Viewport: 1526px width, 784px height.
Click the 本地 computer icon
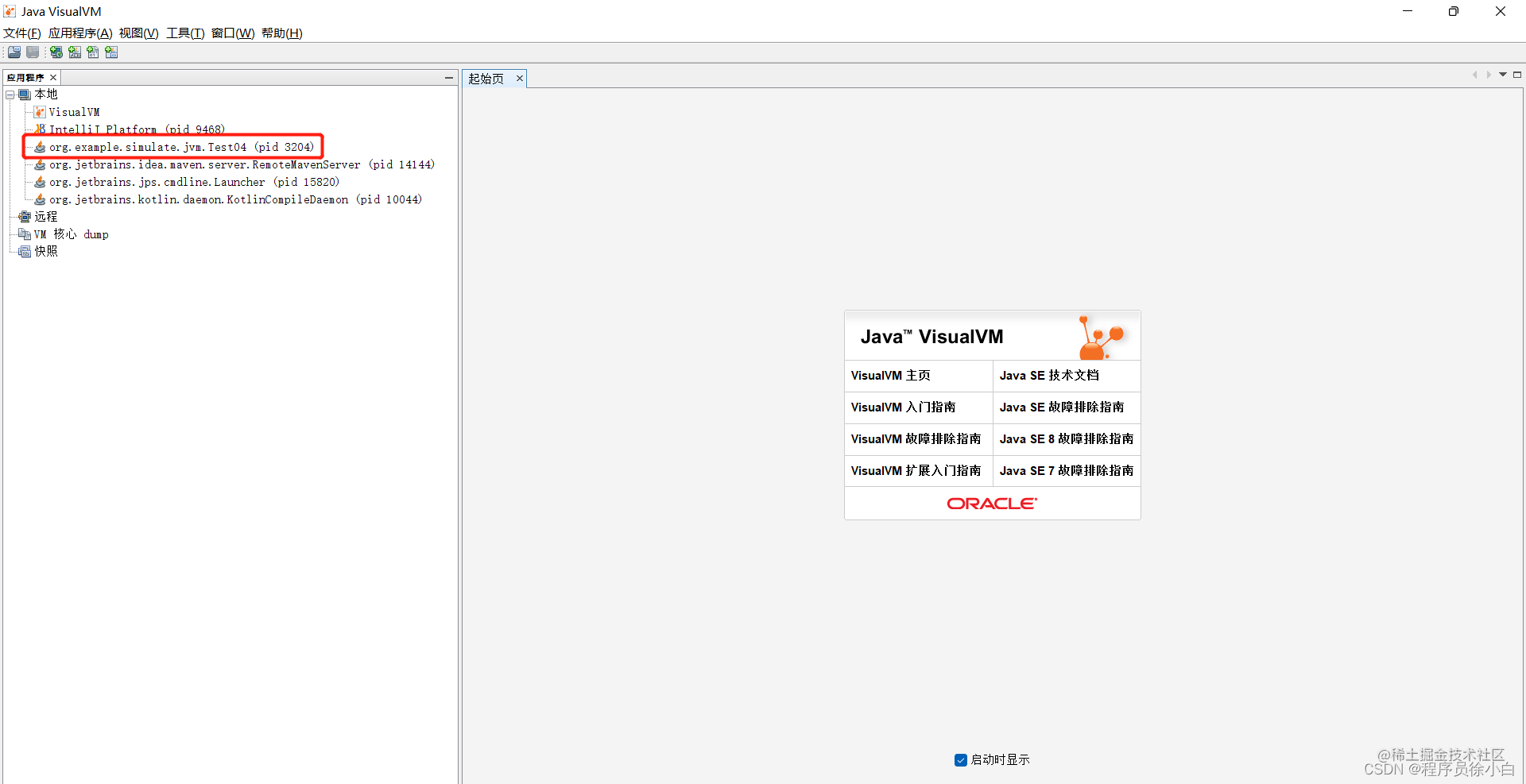point(25,95)
